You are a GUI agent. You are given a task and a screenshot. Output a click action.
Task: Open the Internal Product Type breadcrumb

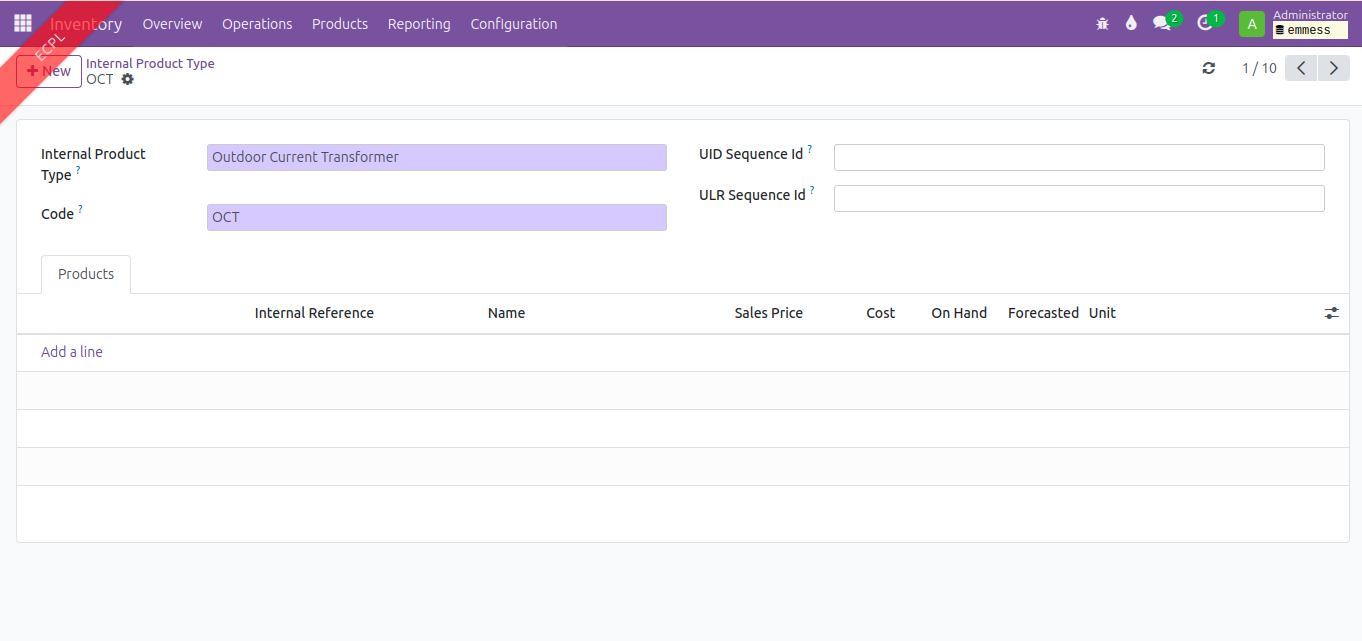coord(150,63)
